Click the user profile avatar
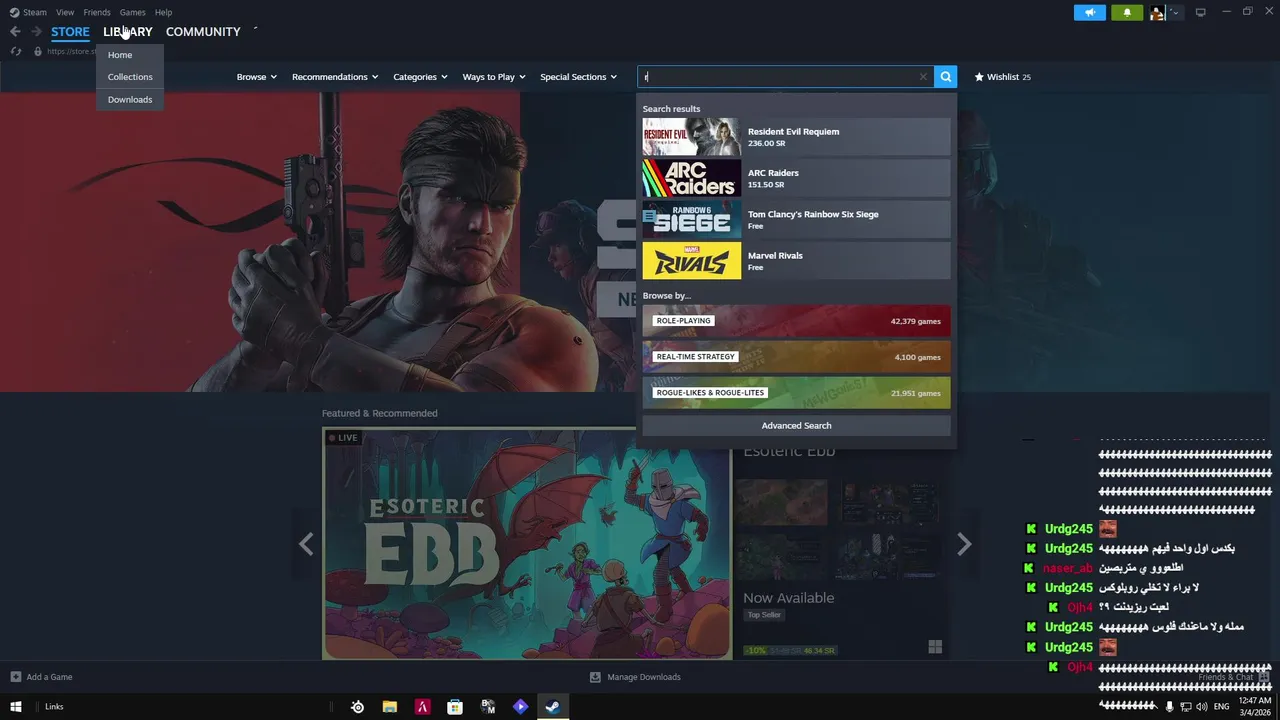Screen dimensions: 1280x720 1157,12
